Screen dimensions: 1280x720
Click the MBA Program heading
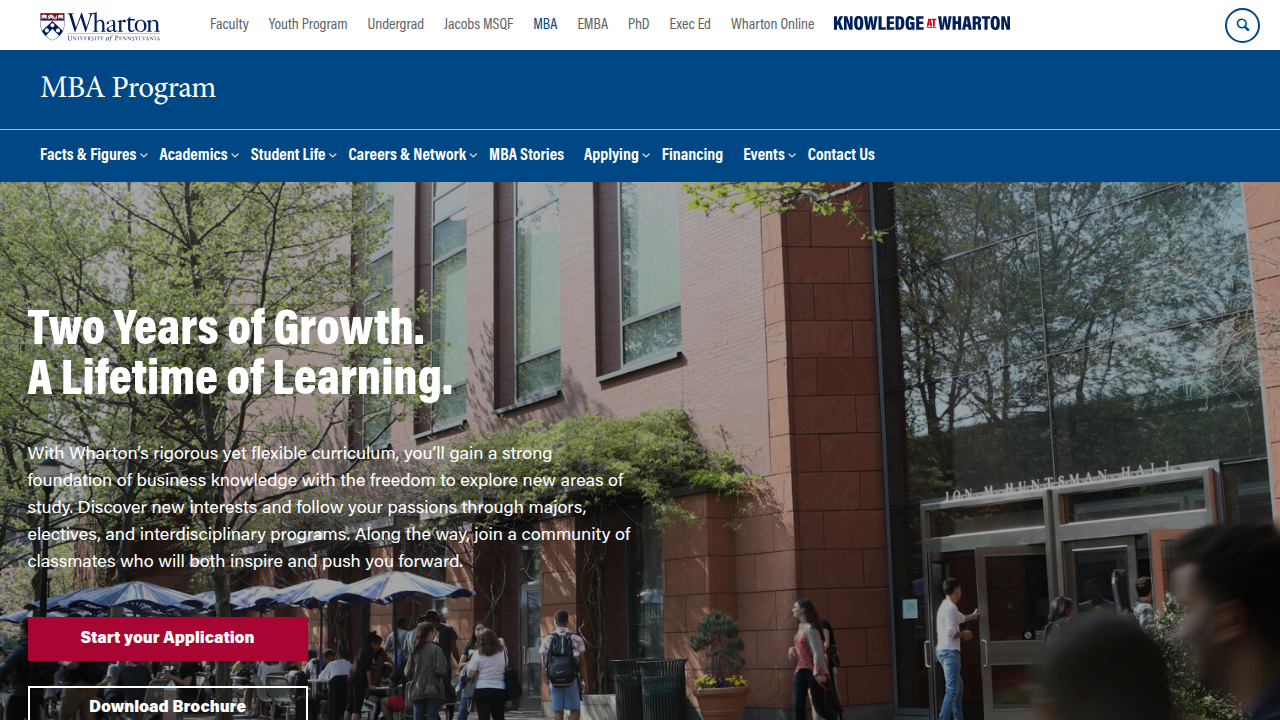pyautogui.click(x=128, y=88)
